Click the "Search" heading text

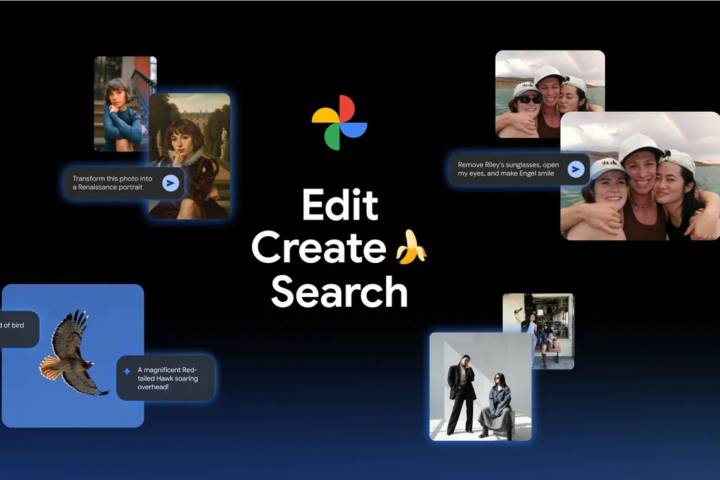[x=339, y=292]
